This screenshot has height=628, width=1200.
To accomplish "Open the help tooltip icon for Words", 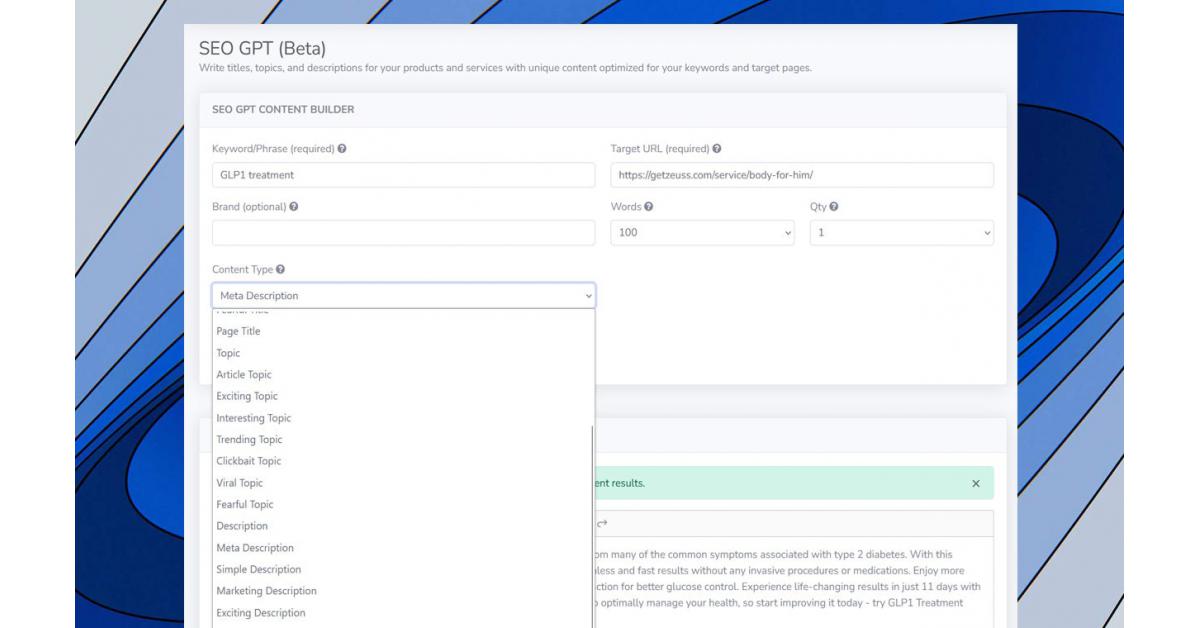I will click(x=649, y=207).
